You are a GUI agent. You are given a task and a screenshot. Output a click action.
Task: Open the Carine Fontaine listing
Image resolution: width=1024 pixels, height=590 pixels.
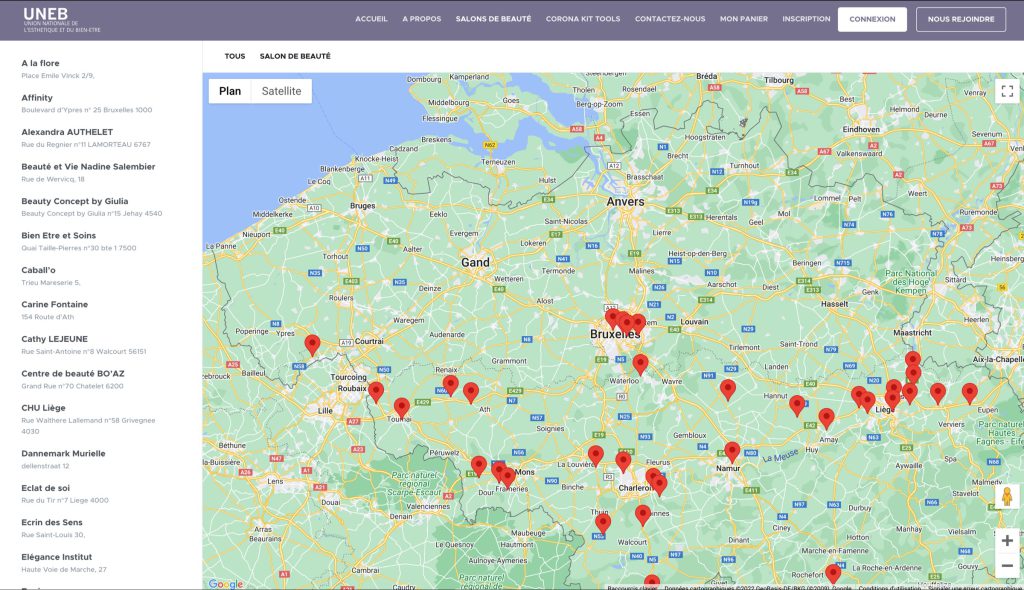[55, 304]
